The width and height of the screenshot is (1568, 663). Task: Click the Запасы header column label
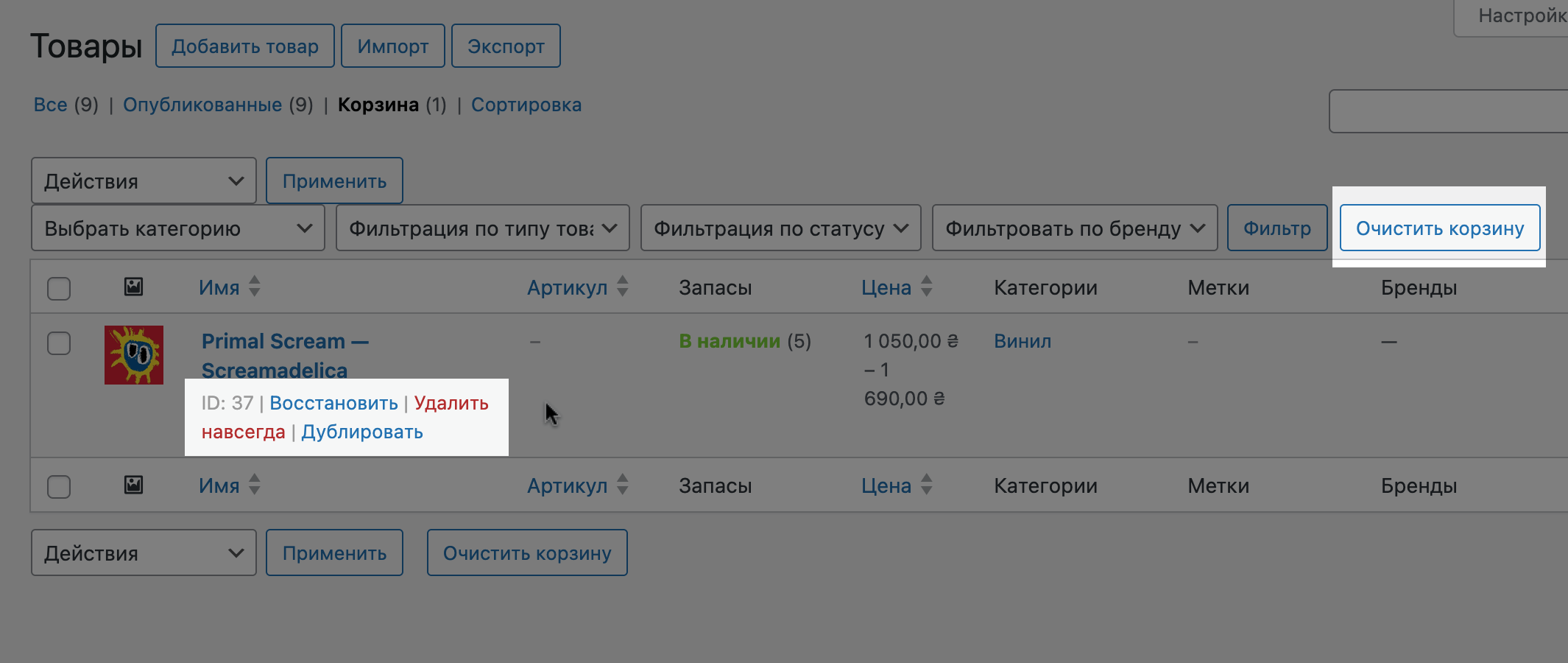pos(716,287)
